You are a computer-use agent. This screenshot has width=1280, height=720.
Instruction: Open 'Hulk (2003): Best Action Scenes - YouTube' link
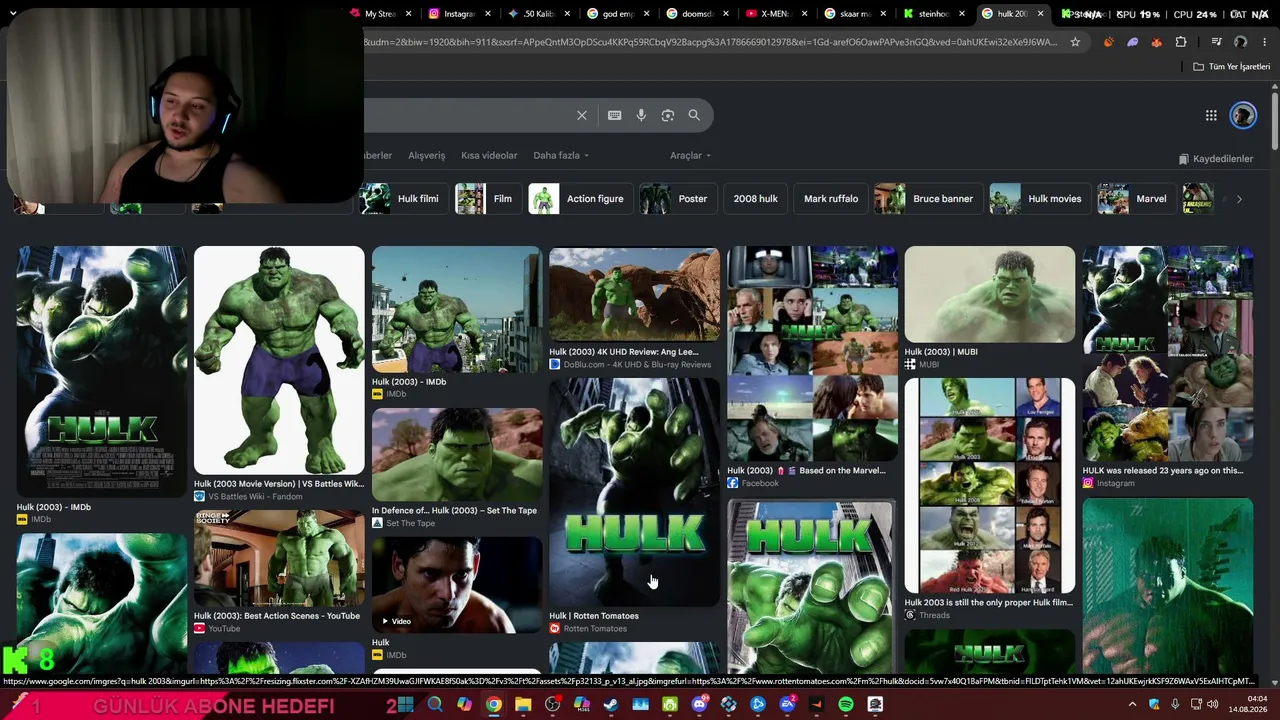click(x=277, y=616)
